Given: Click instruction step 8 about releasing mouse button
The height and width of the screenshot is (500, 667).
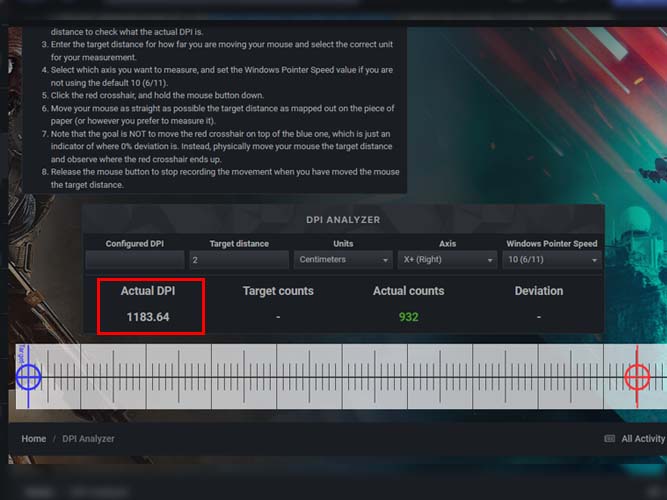Looking at the screenshot, I should (x=220, y=178).
